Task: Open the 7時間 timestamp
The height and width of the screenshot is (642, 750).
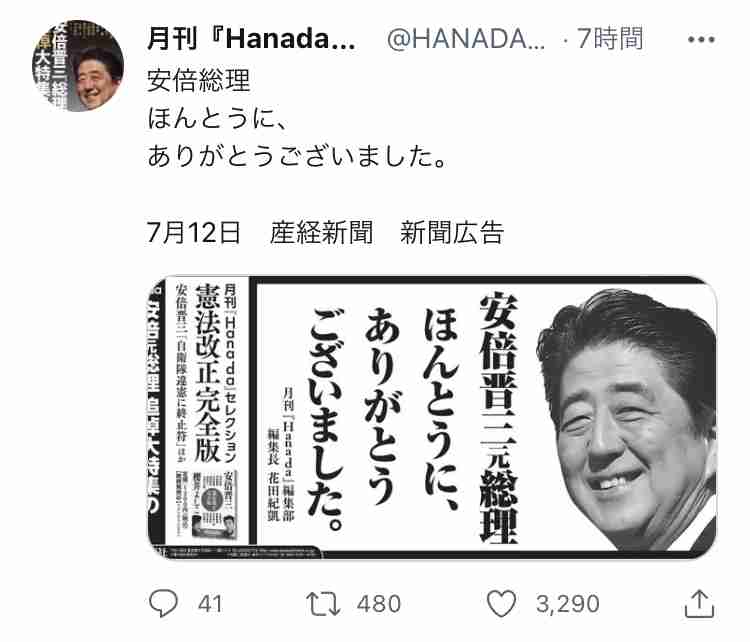Action: pos(610,39)
